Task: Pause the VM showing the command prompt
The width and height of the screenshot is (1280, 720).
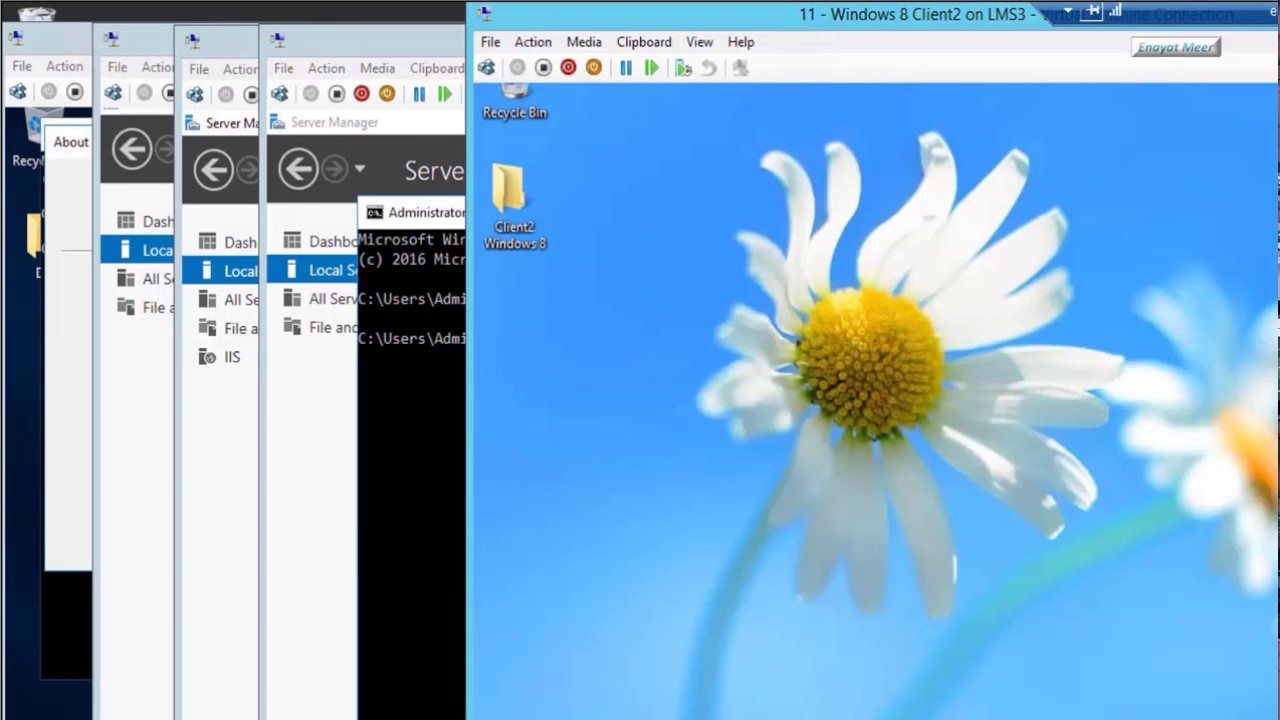Action: tap(419, 94)
